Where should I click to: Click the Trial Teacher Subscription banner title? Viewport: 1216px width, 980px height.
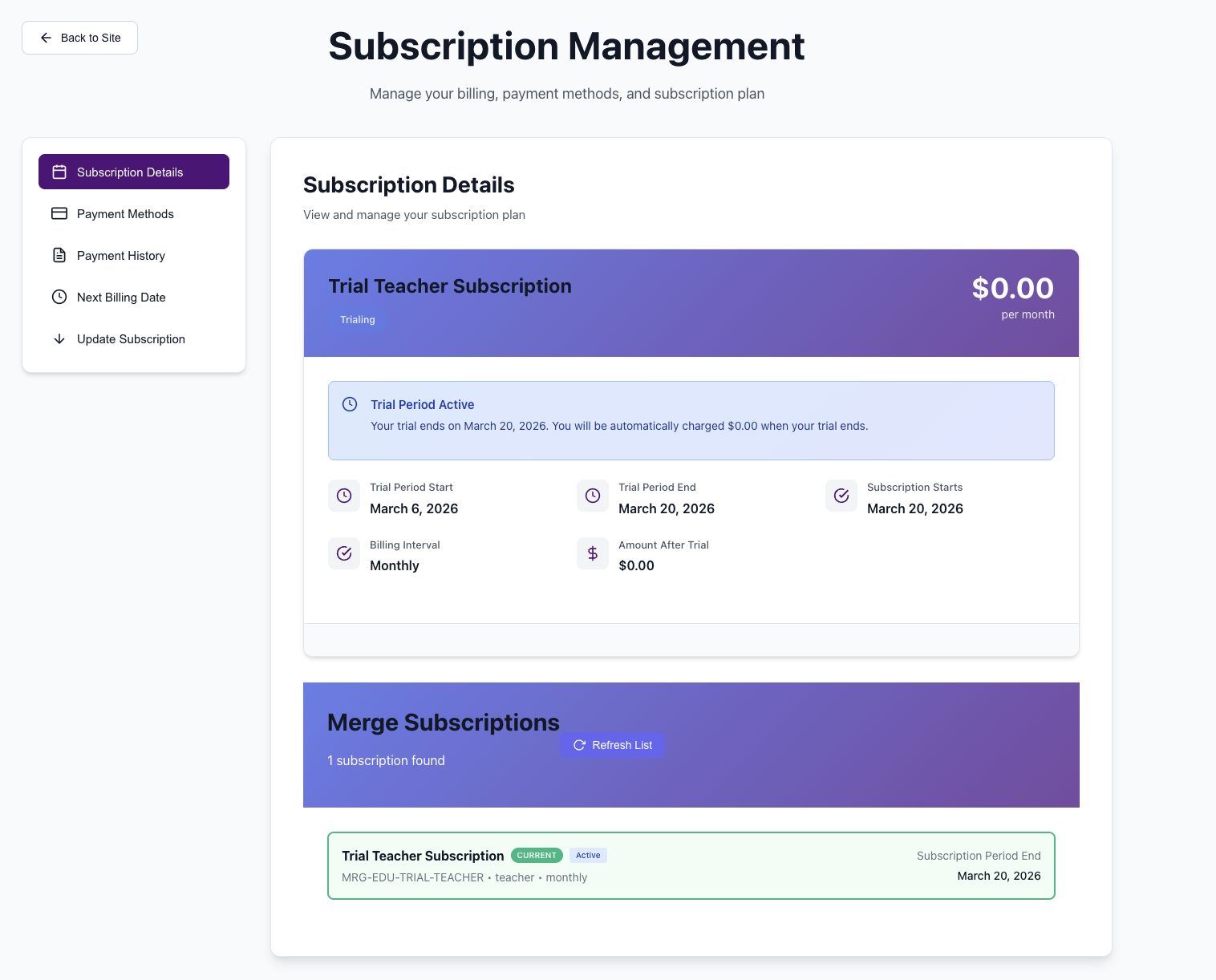(450, 286)
